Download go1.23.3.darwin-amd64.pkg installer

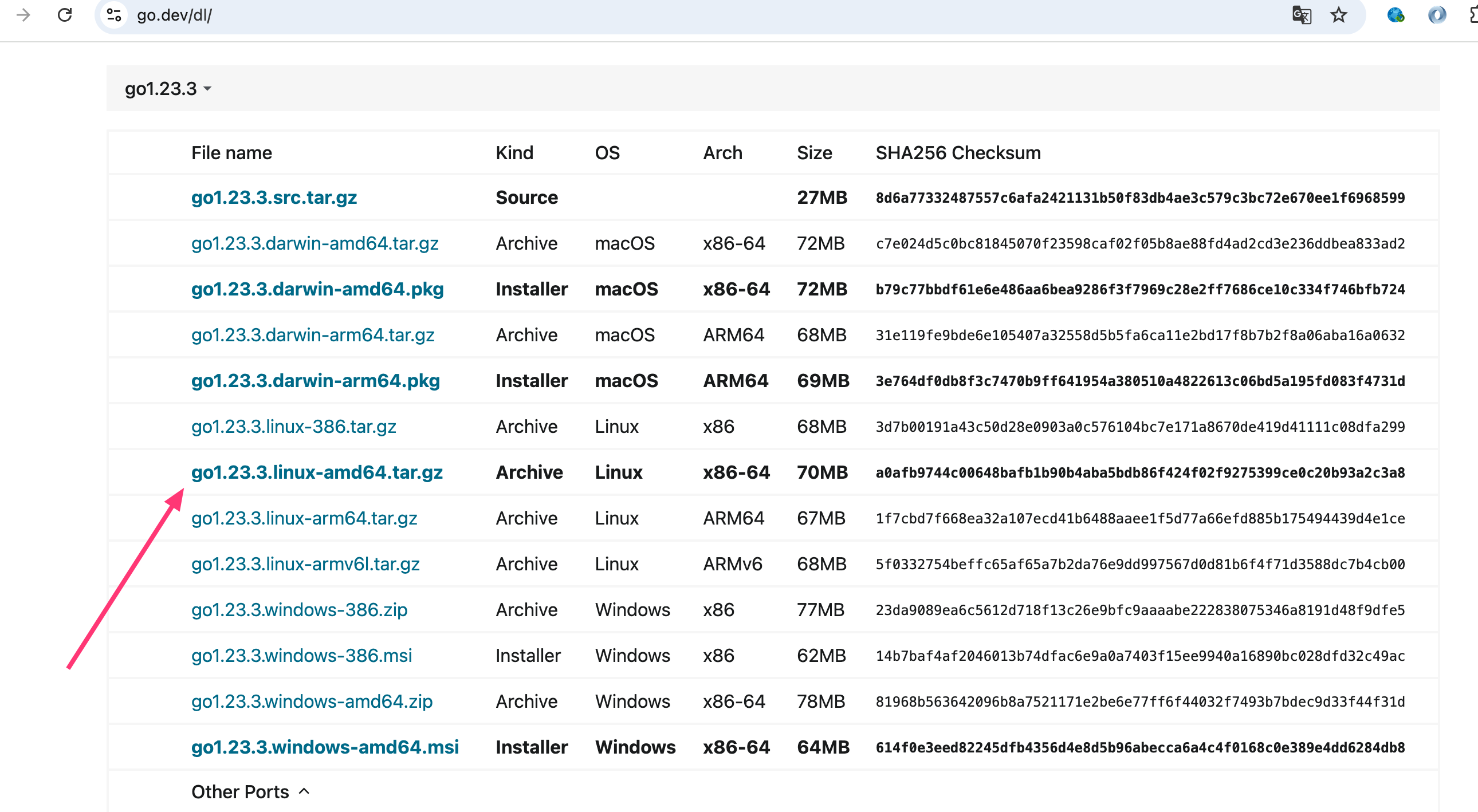317,289
